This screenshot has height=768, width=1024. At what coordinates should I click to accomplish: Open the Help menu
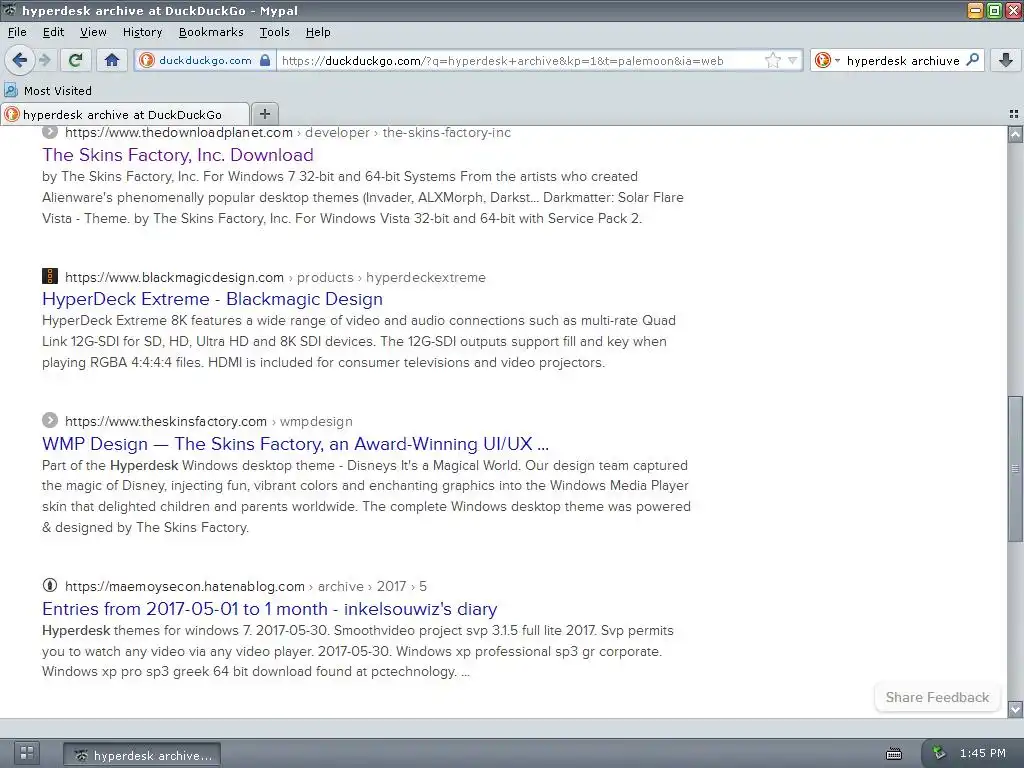318,32
